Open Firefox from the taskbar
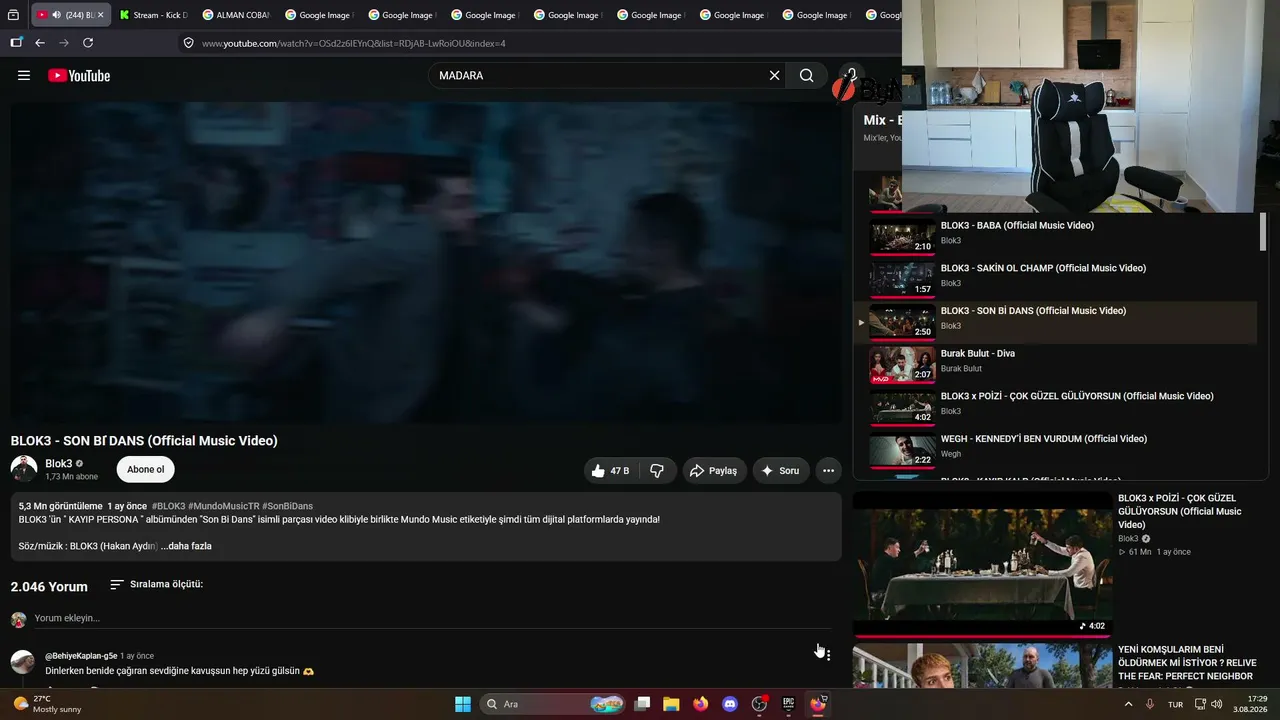 point(700,704)
